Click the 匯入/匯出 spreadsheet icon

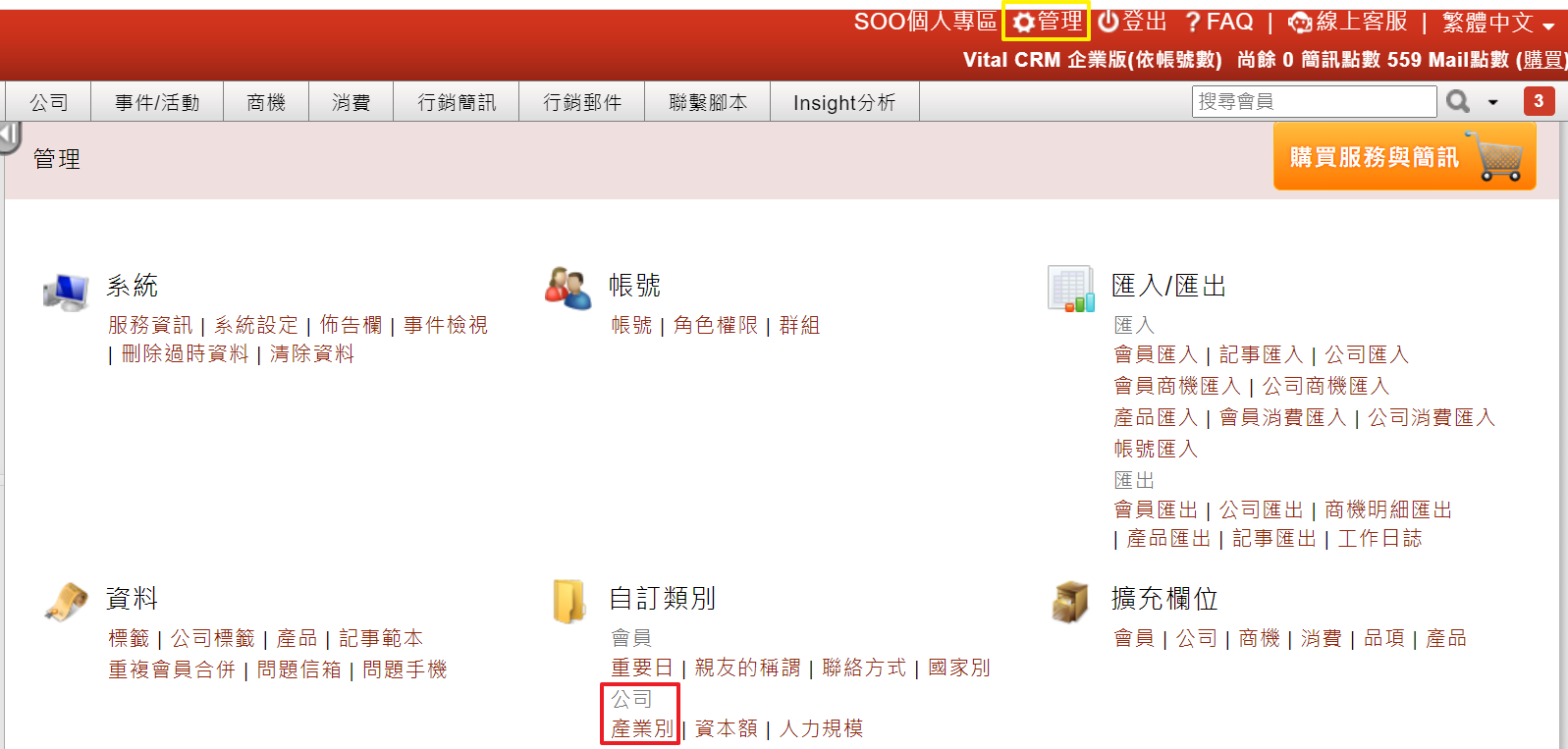pyautogui.click(x=1071, y=289)
